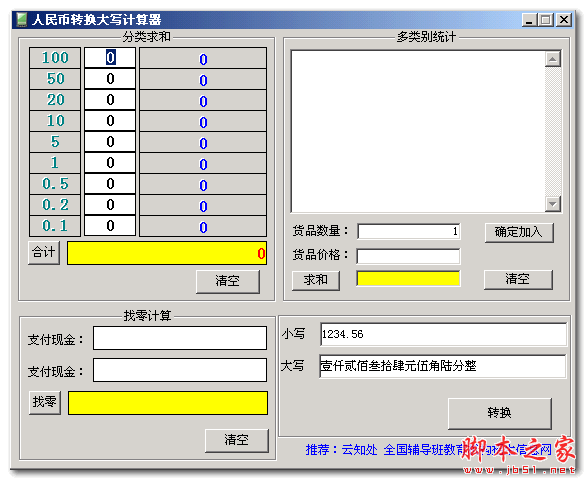Click the count field for denomination 0.5
This screenshot has height=481, width=587.
[110, 183]
